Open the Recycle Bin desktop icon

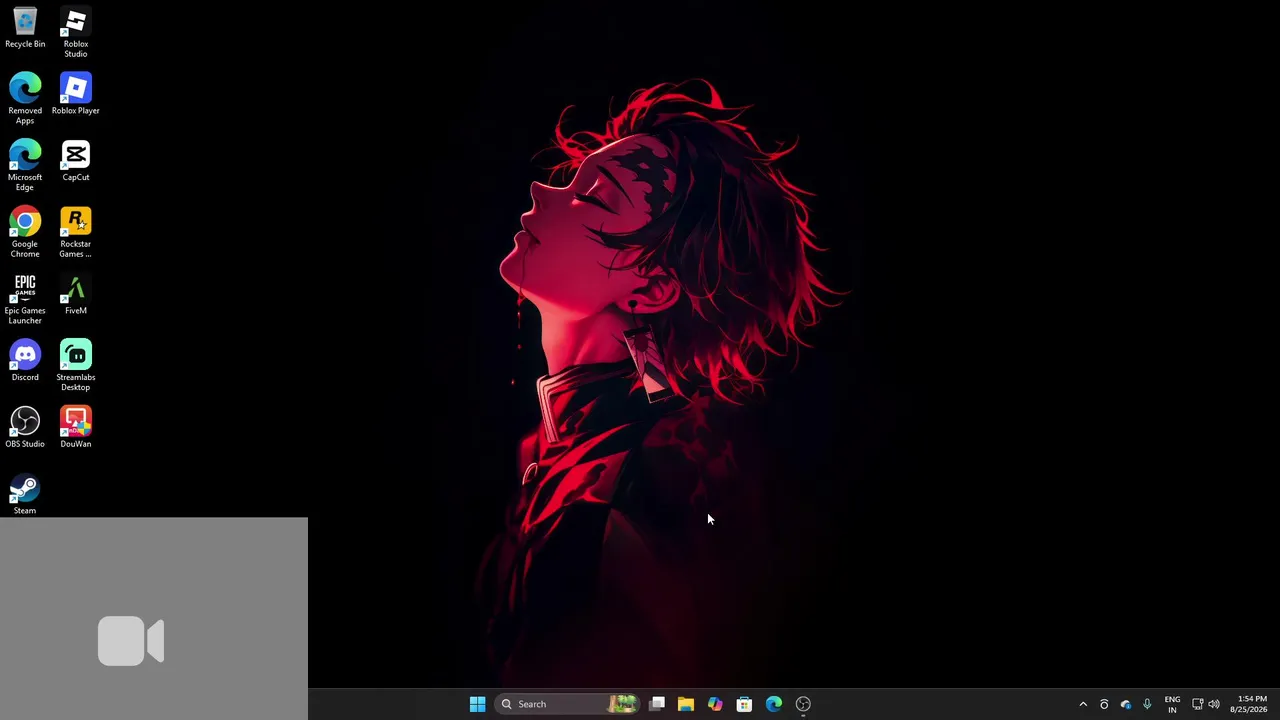[x=25, y=28]
